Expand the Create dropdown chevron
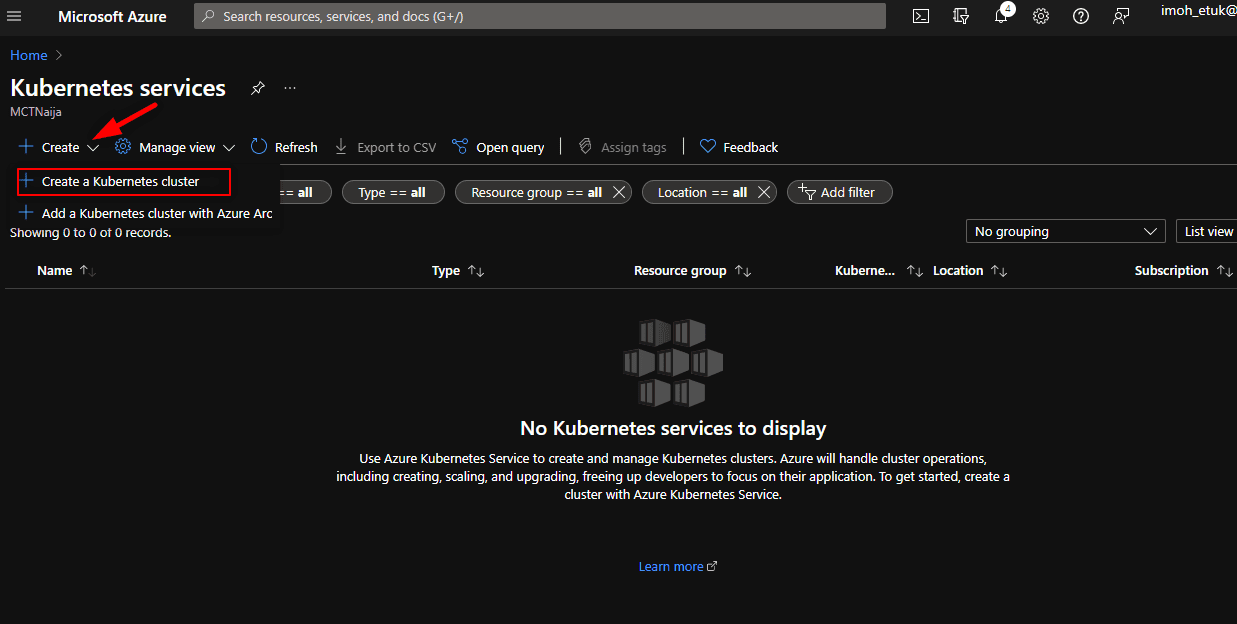The width and height of the screenshot is (1237, 624). (93, 148)
